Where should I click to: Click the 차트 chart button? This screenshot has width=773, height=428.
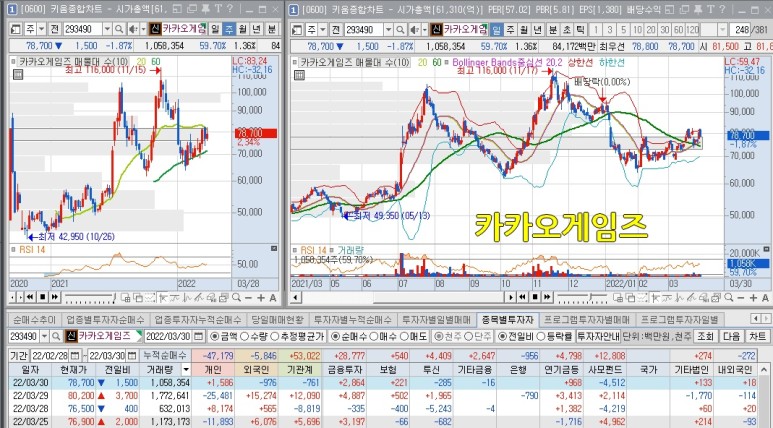coord(758,336)
